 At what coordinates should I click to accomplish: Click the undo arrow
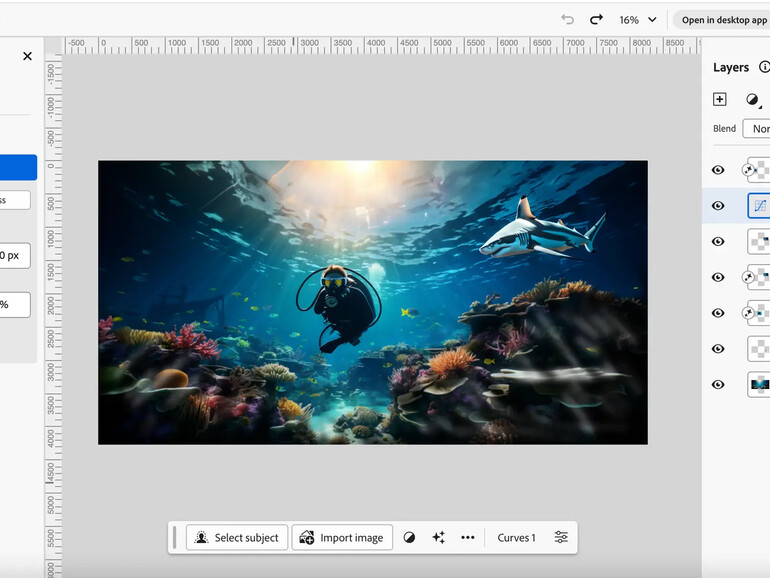567,20
